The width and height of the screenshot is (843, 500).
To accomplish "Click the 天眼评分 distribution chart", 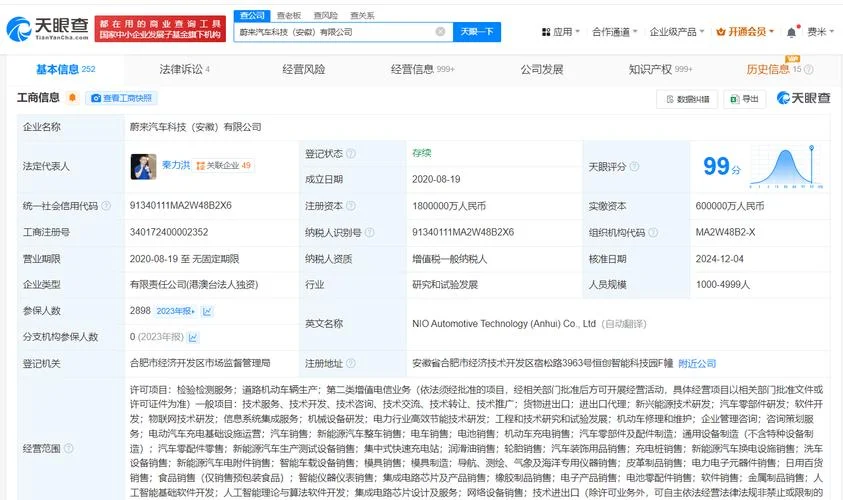I will (786, 167).
